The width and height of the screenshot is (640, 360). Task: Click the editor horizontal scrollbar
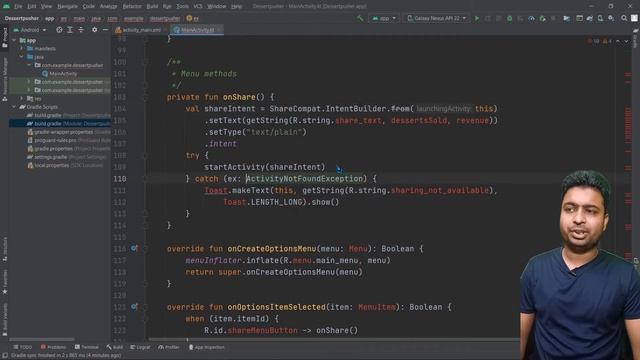333,339
